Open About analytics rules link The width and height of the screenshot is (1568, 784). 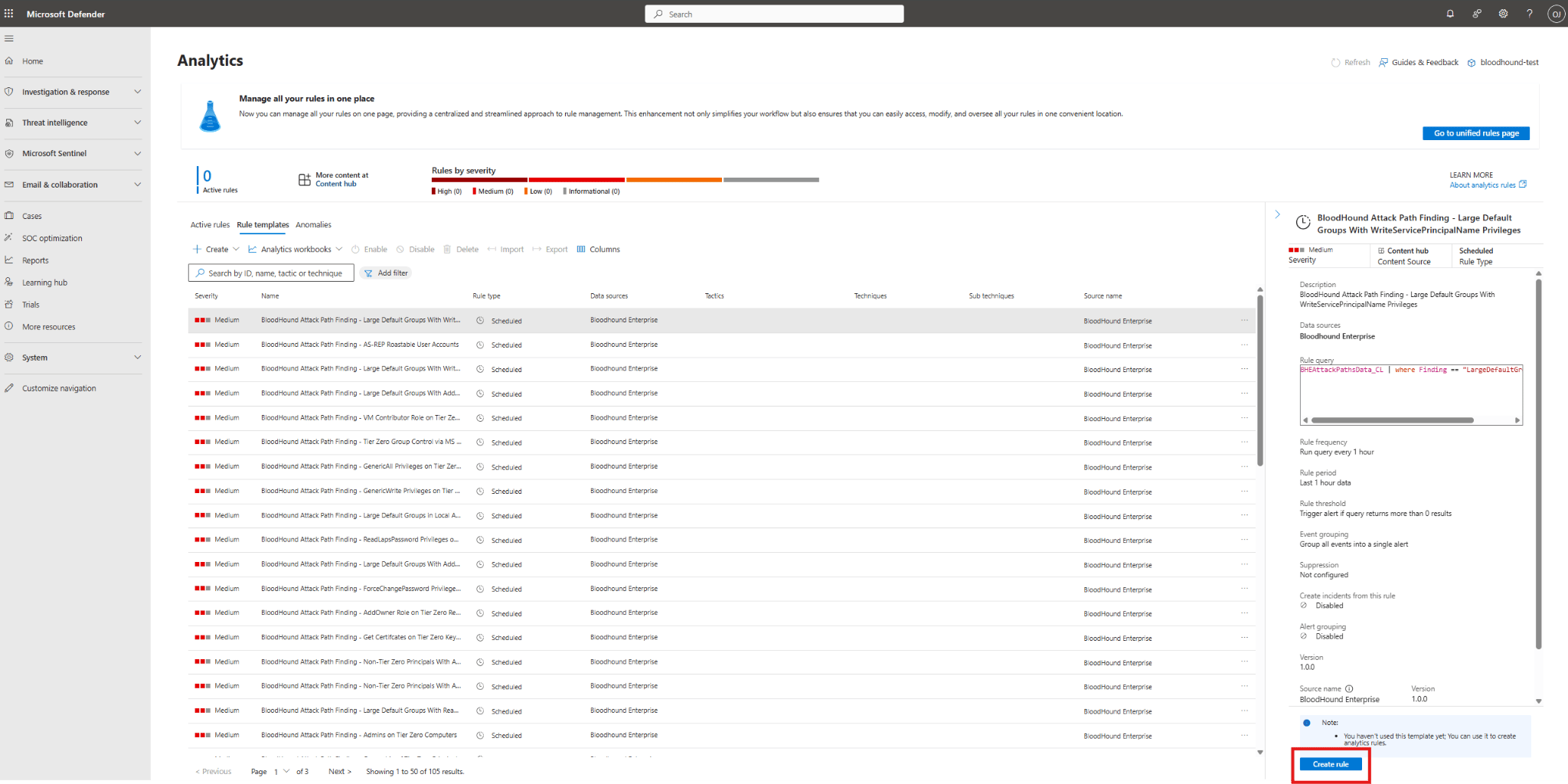[1488, 185]
